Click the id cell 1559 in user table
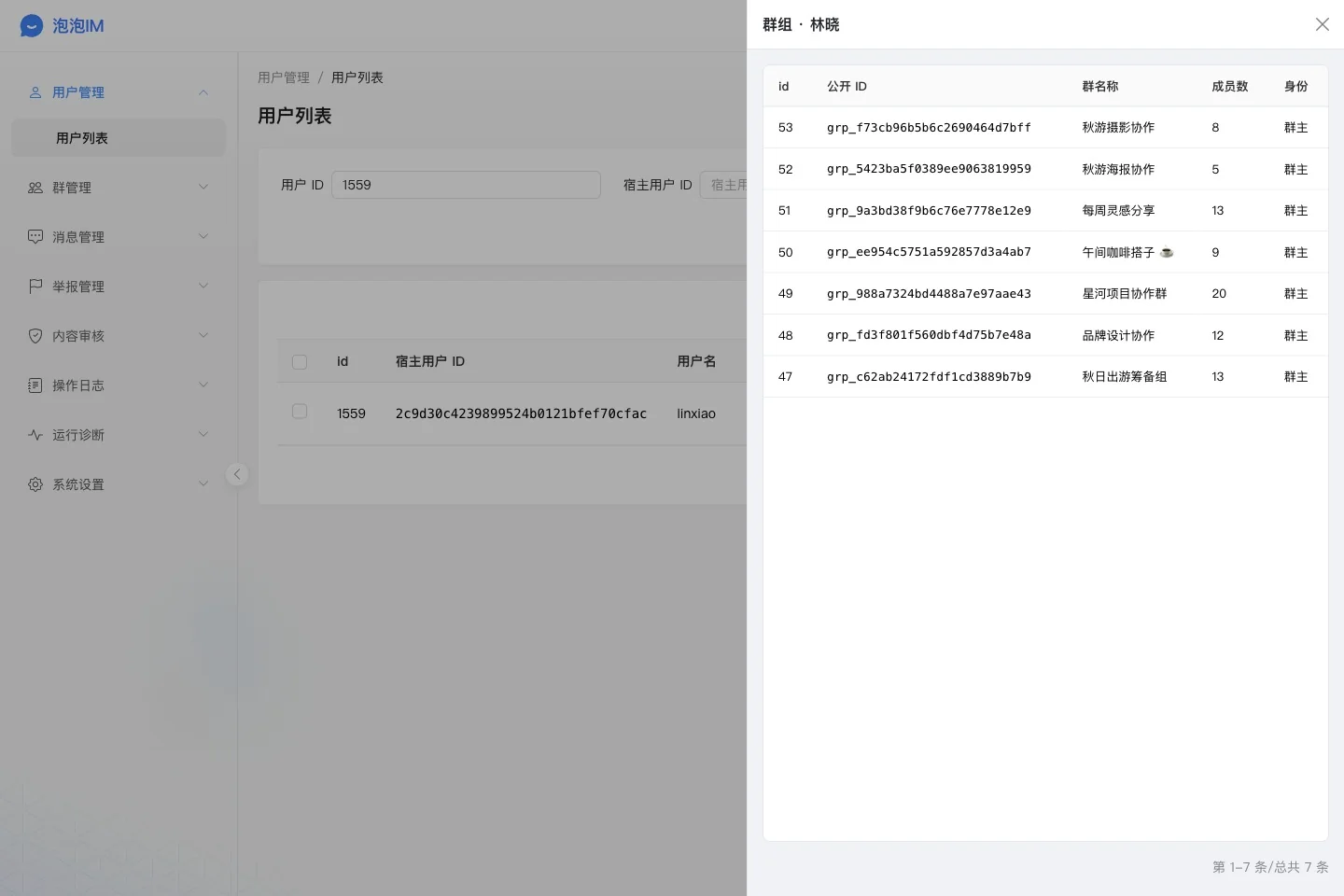The height and width of the screenshot is (896, 1344). coord(351,413)
